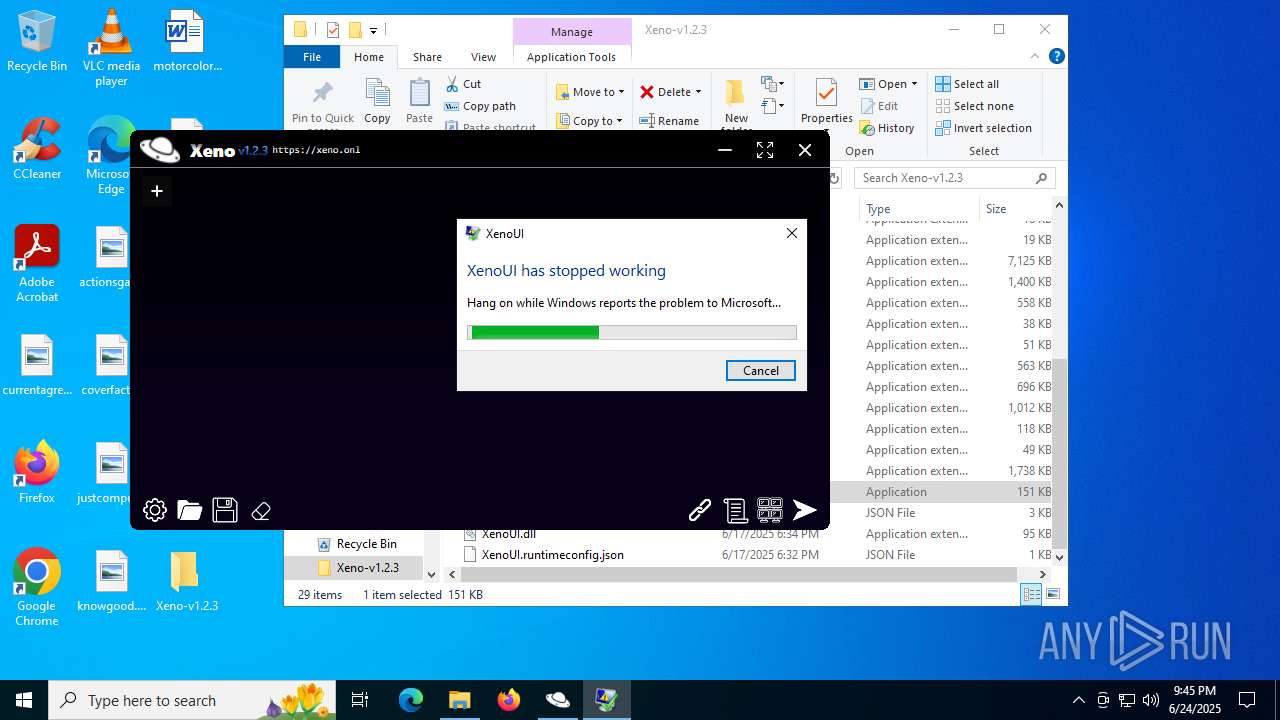Open Google Chrome desktop shortcut
This screenshot has height=720, width=1280.
point(37,588)
